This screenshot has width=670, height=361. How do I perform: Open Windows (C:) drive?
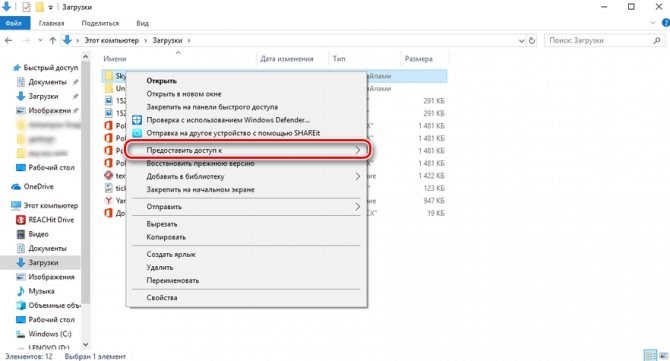coord(50,334)
